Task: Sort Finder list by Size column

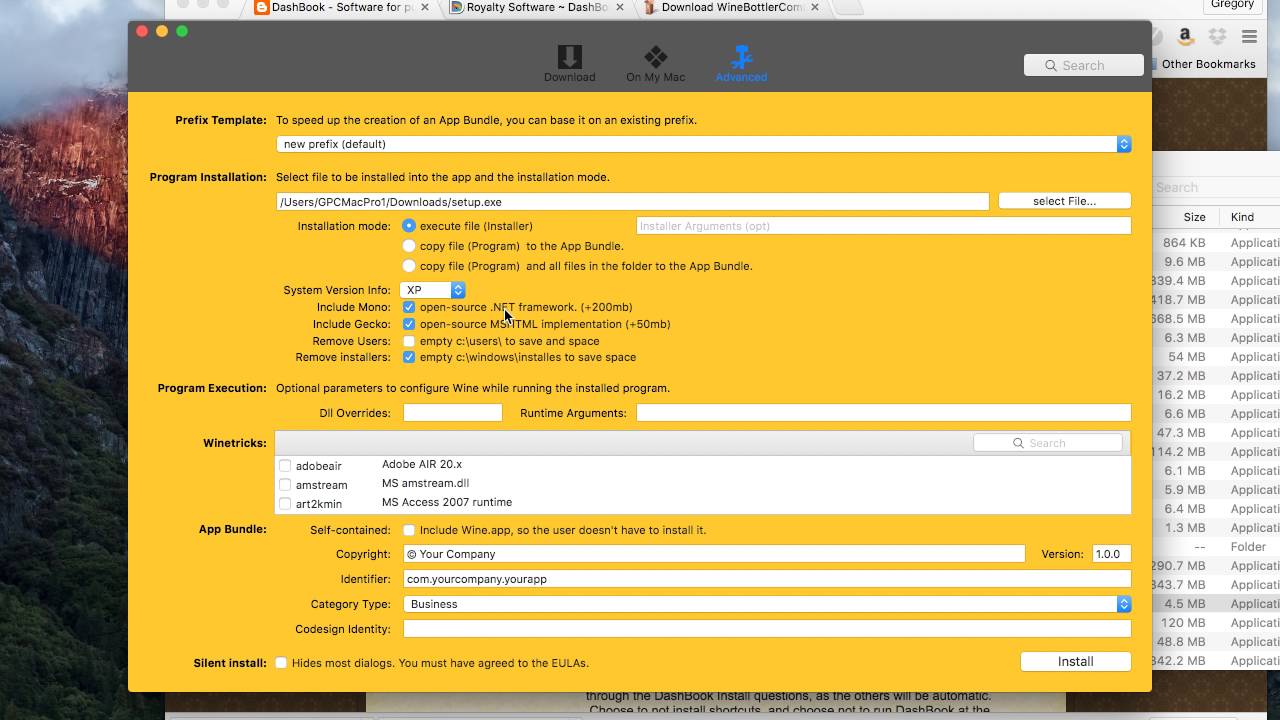Action: tap(1194, 217)
